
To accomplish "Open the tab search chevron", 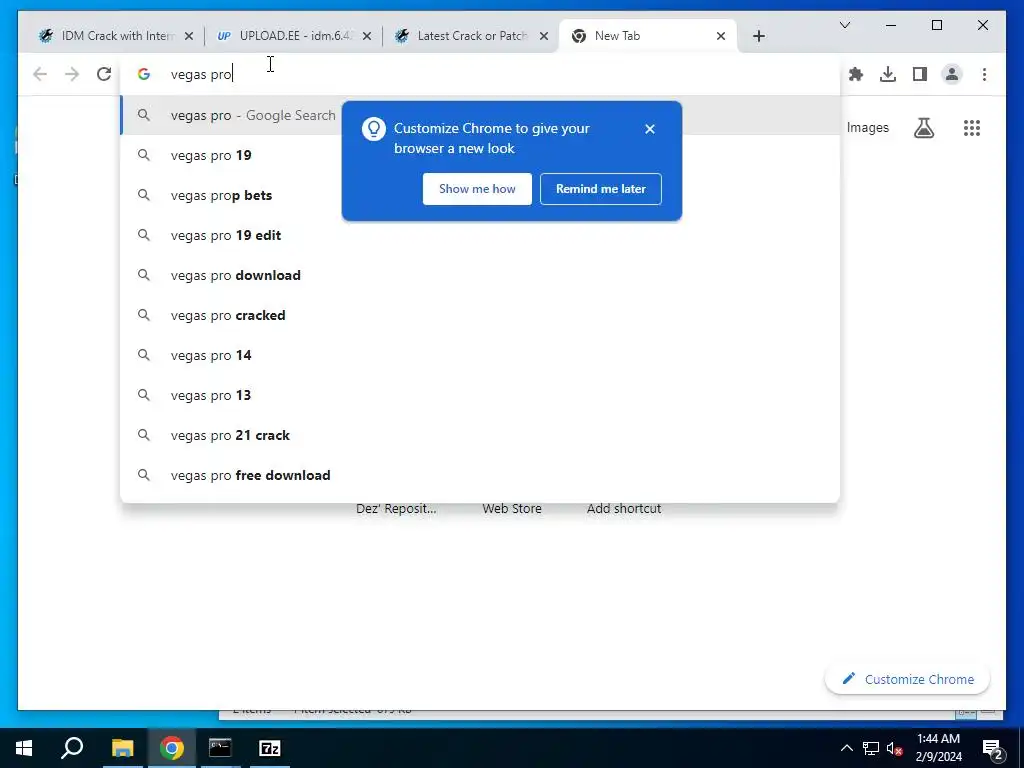I will coord(844,25).
